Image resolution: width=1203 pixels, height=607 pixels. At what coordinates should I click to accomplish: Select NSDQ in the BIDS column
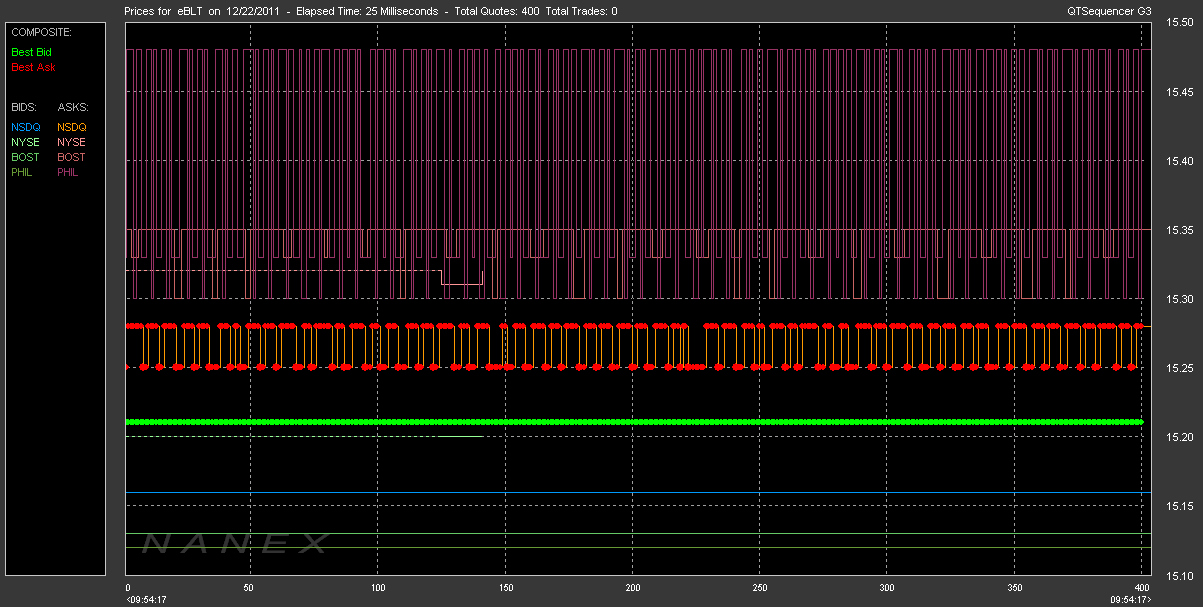point(24,127)
